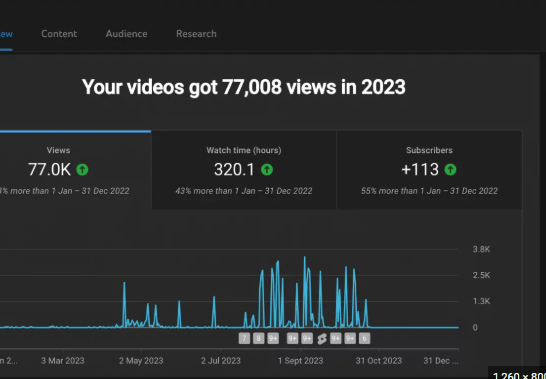Open the video marker labeled 8
The image size is (546, 379).
click(258, 339)
